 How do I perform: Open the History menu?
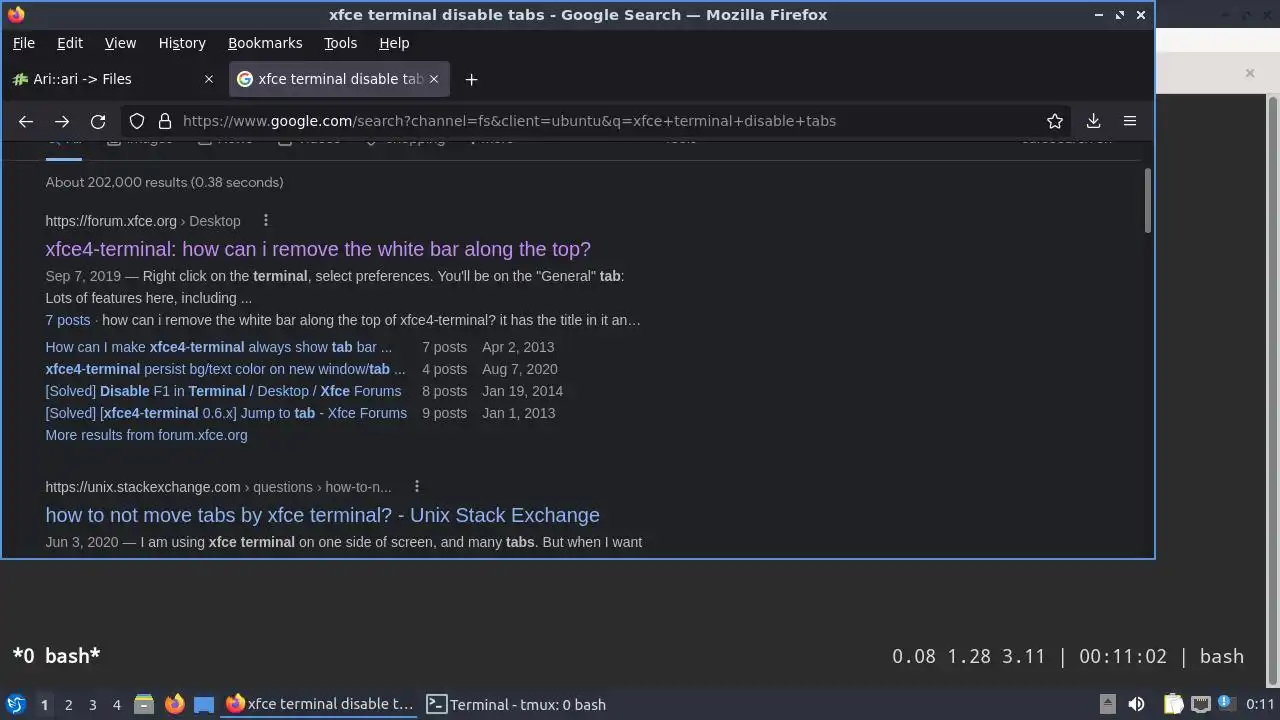pyautogui.click(x=182, y=43)
